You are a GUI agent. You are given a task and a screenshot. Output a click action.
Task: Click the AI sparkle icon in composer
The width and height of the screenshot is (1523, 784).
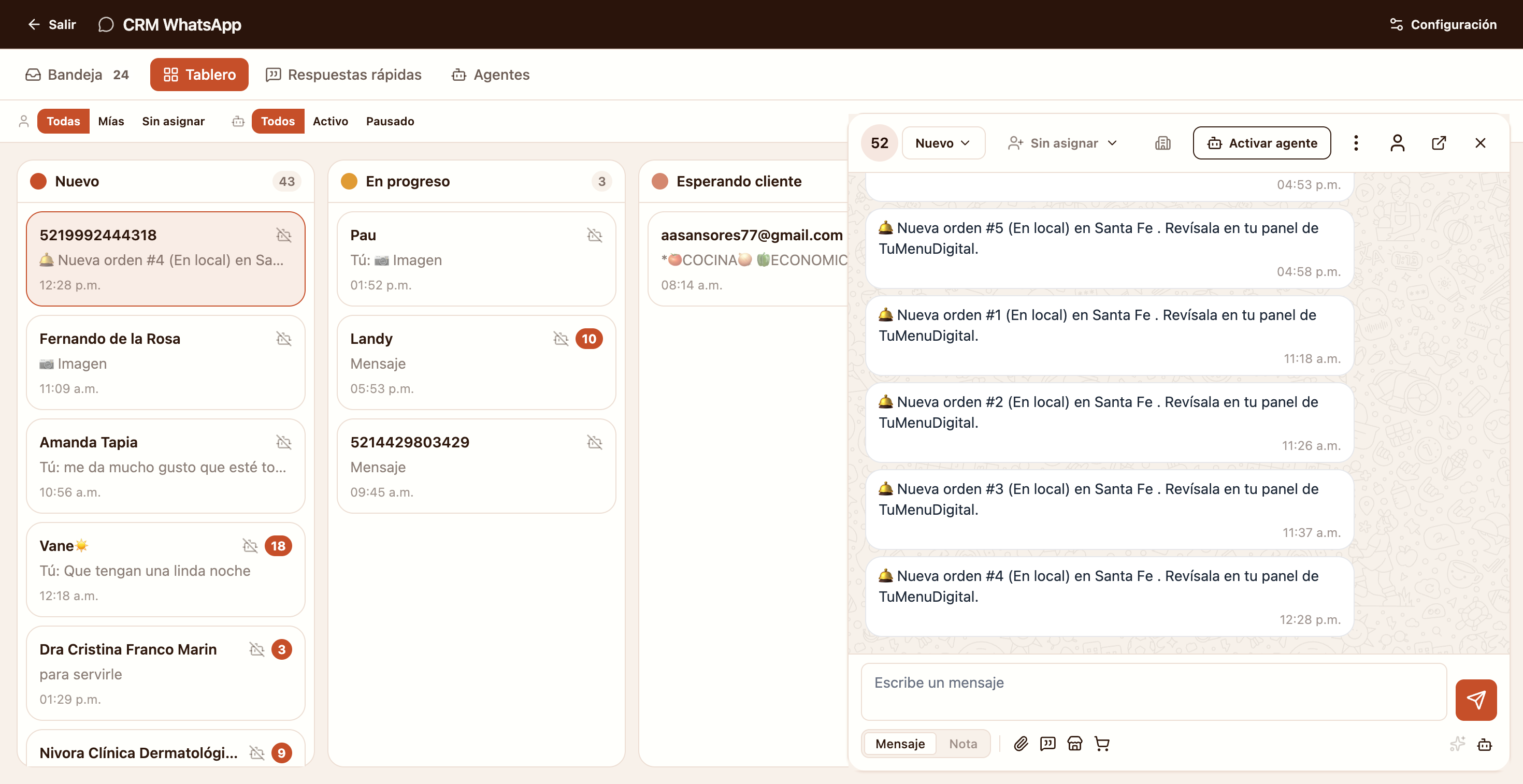[x=1457, y=744]
